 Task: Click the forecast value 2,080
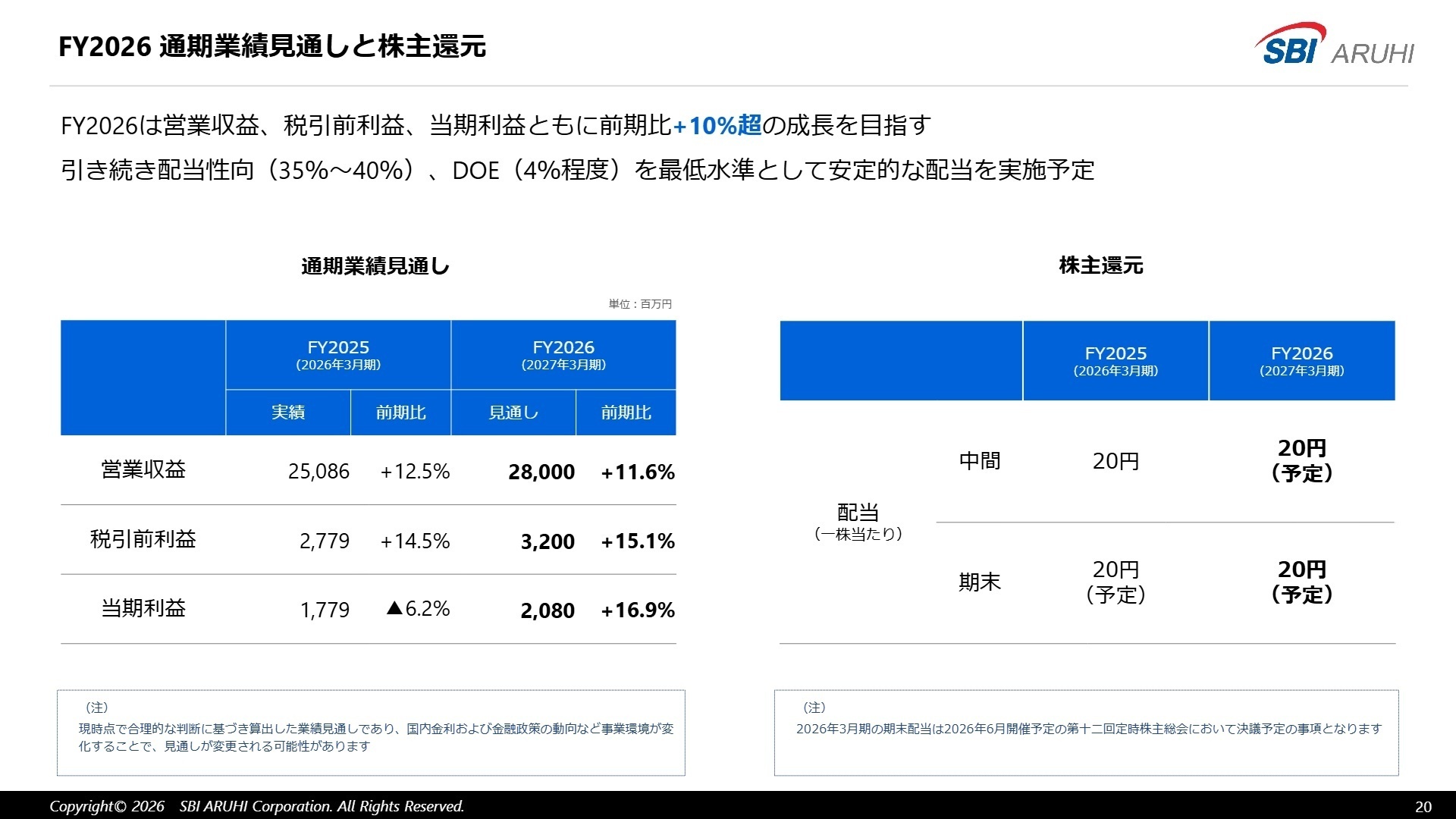548,610
